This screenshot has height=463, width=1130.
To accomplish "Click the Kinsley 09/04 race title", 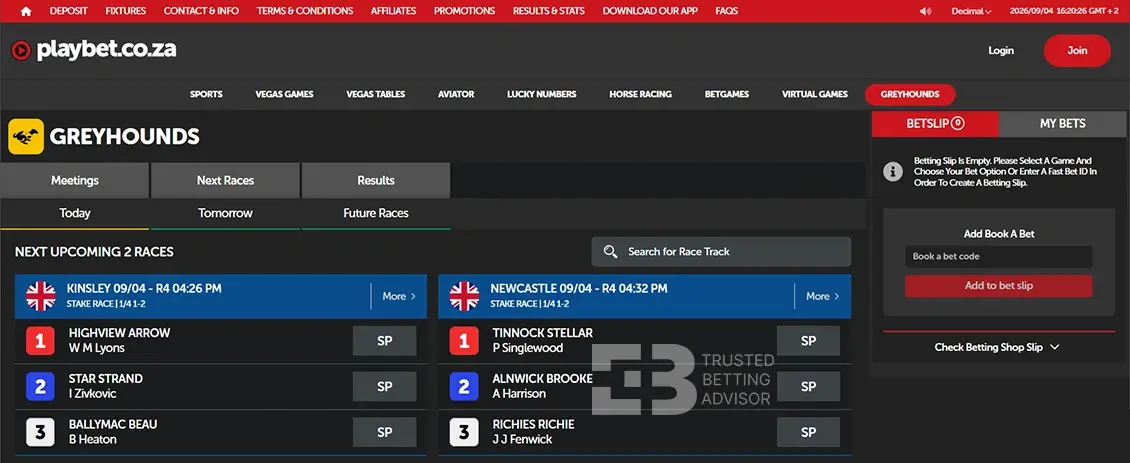I will pos(144,288).
